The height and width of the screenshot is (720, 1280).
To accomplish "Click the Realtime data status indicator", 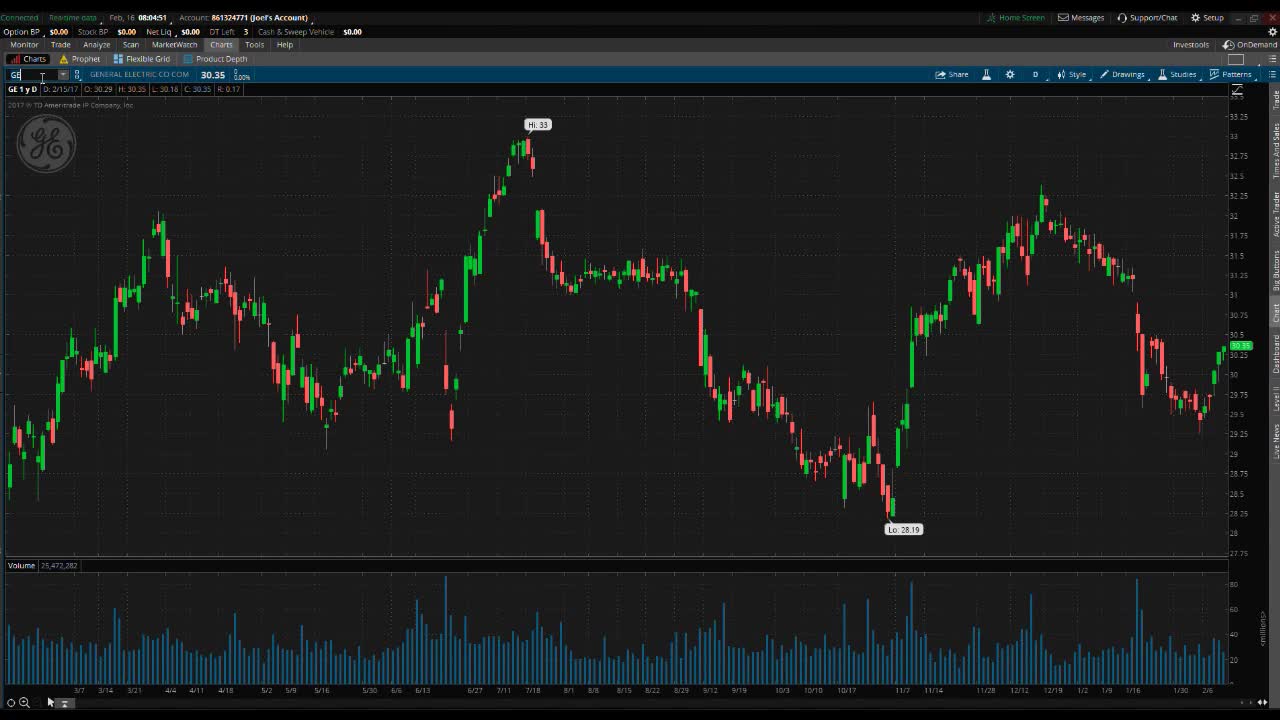I will (x=73, y=18).
